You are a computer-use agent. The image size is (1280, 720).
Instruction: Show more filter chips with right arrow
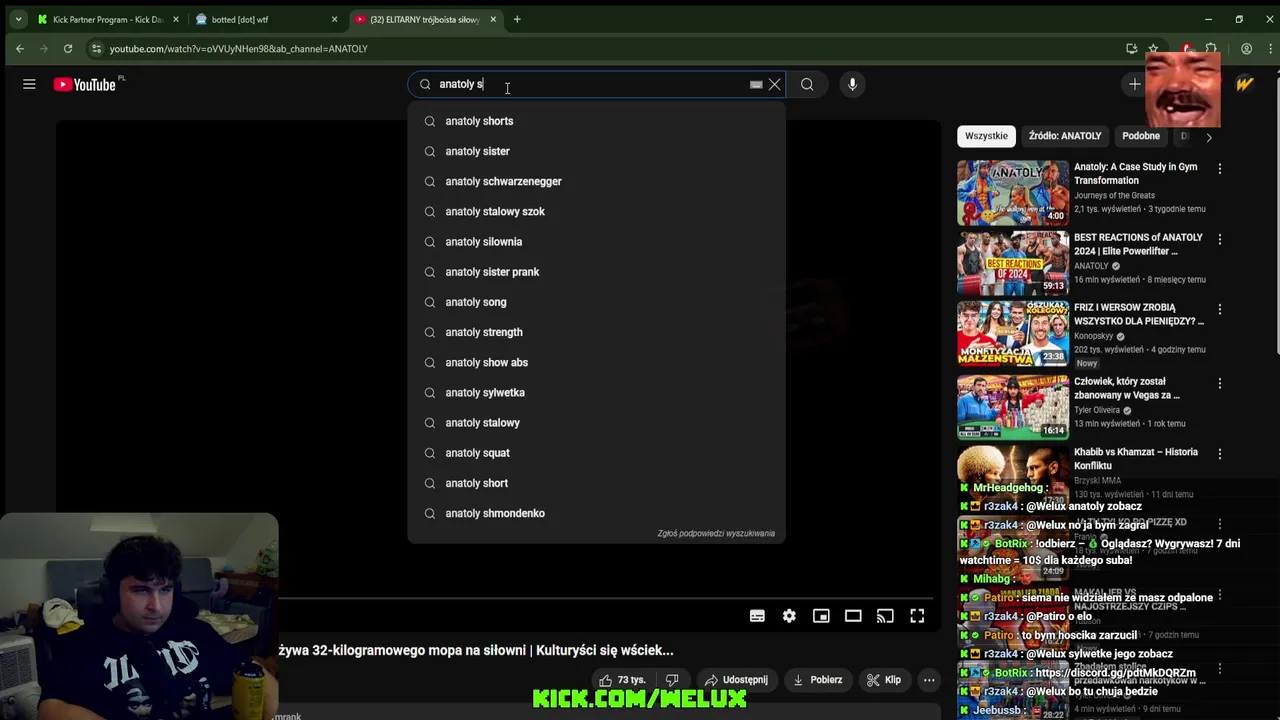pyautogui.click(x=1208, y=137)
